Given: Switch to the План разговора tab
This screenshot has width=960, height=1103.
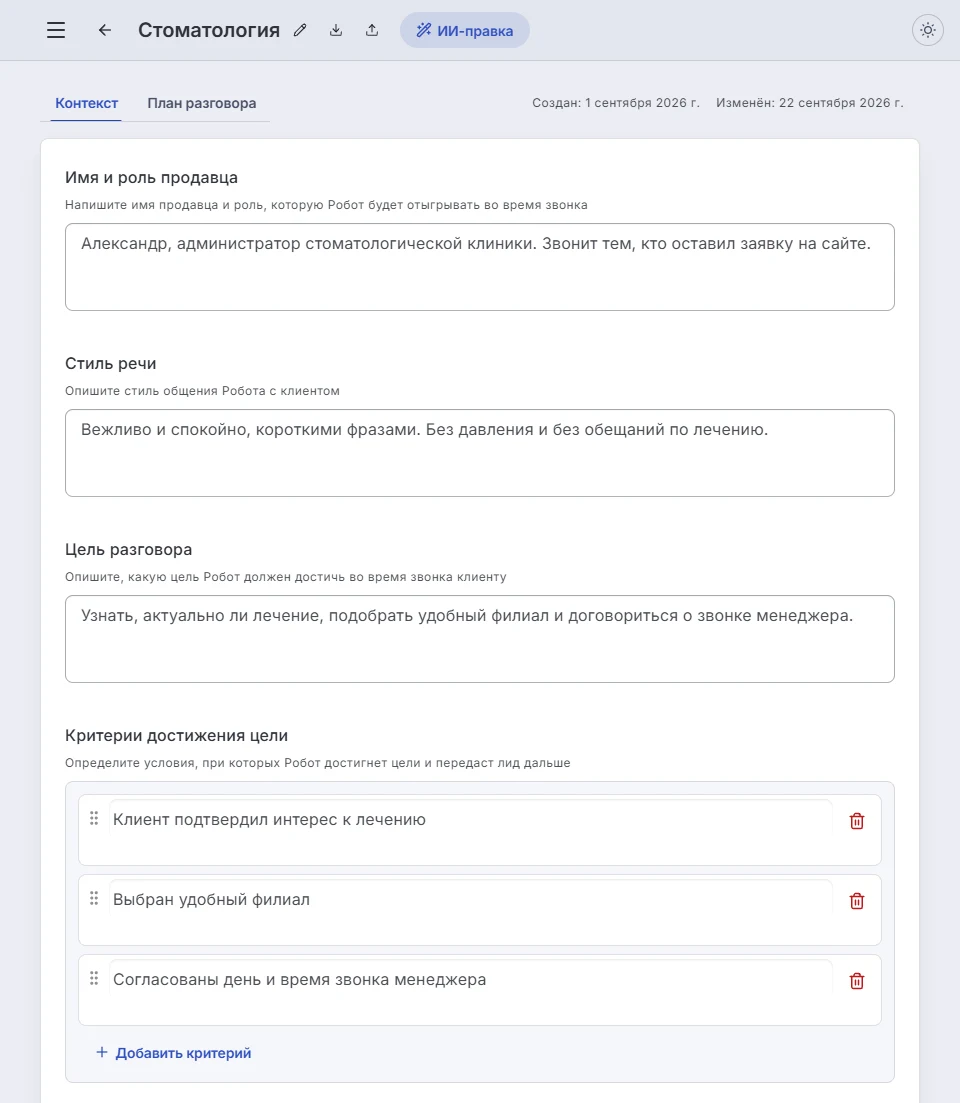Looking at the screenshot, I should pos(202,103).
